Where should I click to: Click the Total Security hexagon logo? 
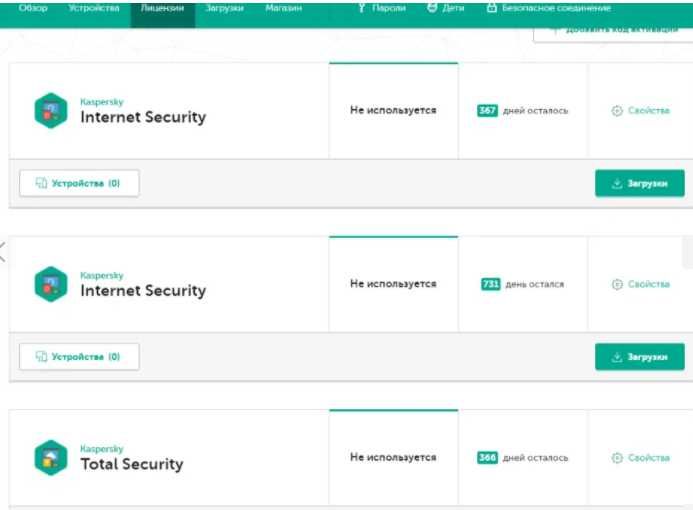pos(51,458)
